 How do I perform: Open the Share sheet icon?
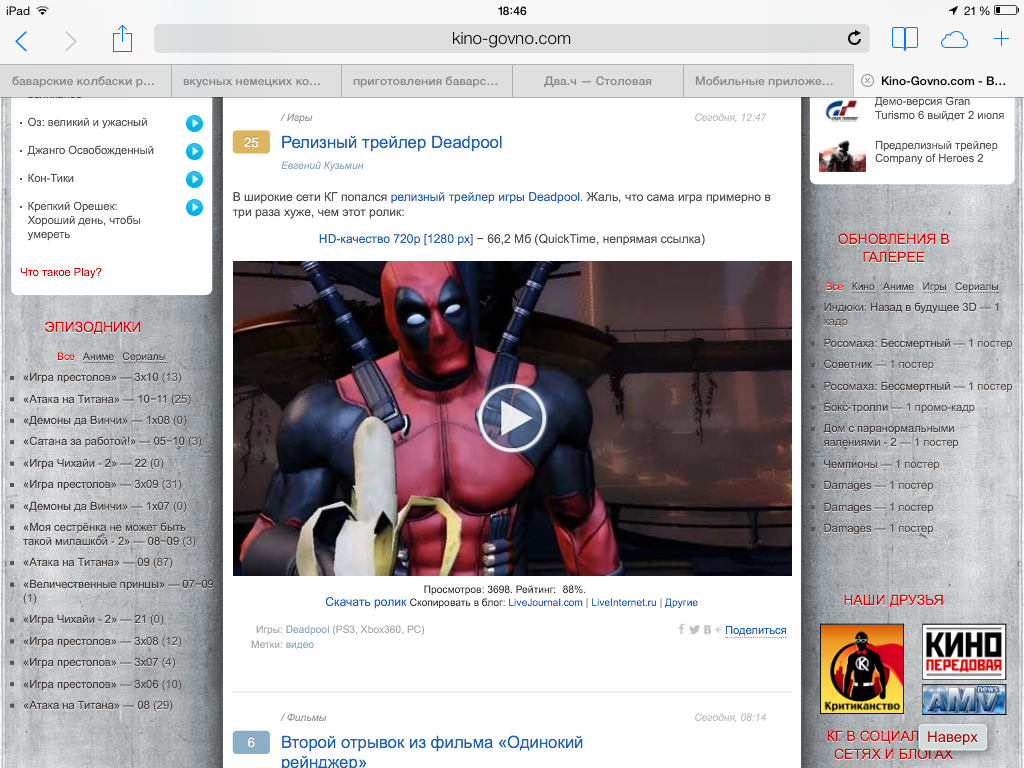[122, 39]
